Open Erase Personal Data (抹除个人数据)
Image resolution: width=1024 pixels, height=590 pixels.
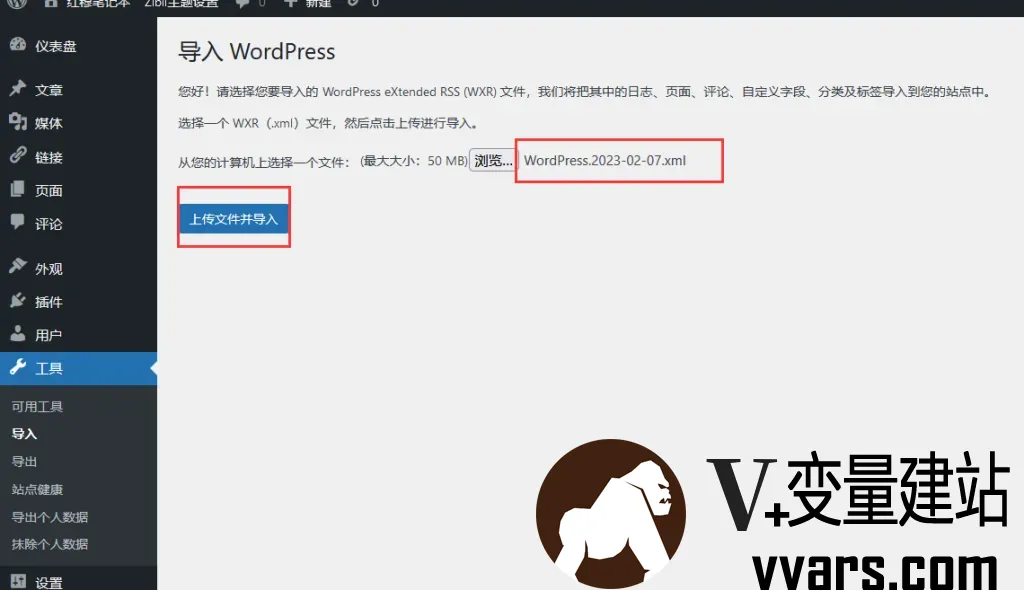click(49, 544)
